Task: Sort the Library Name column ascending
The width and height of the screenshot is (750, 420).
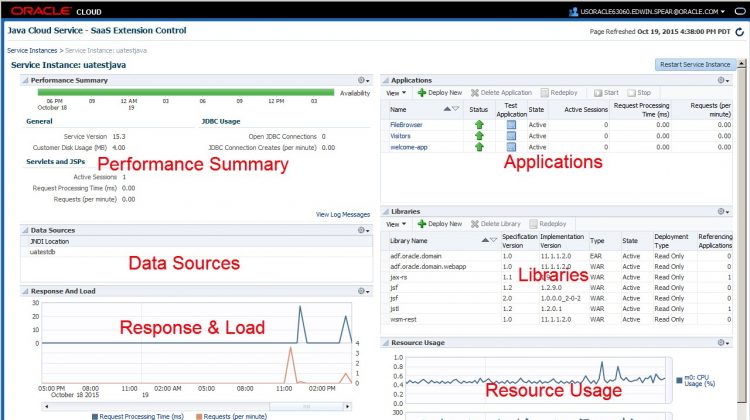Action: coord(485,240)
